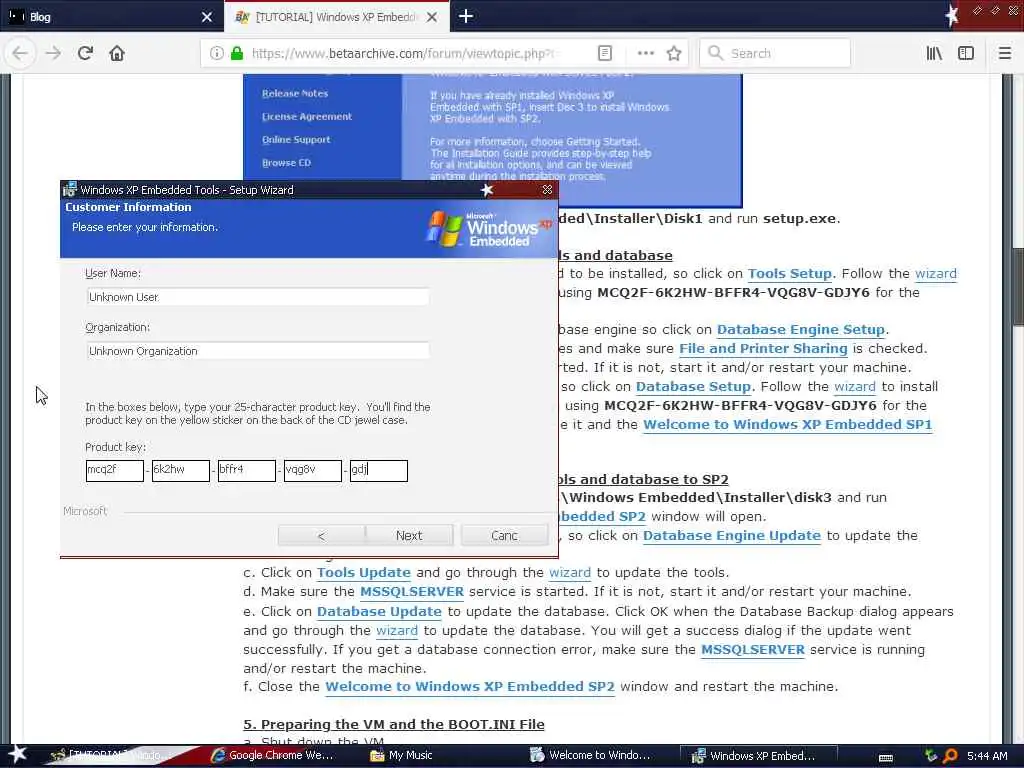This screenshot has height=768, width=1024.
Task: Follow the Tools Setup link
Action: 790,274
